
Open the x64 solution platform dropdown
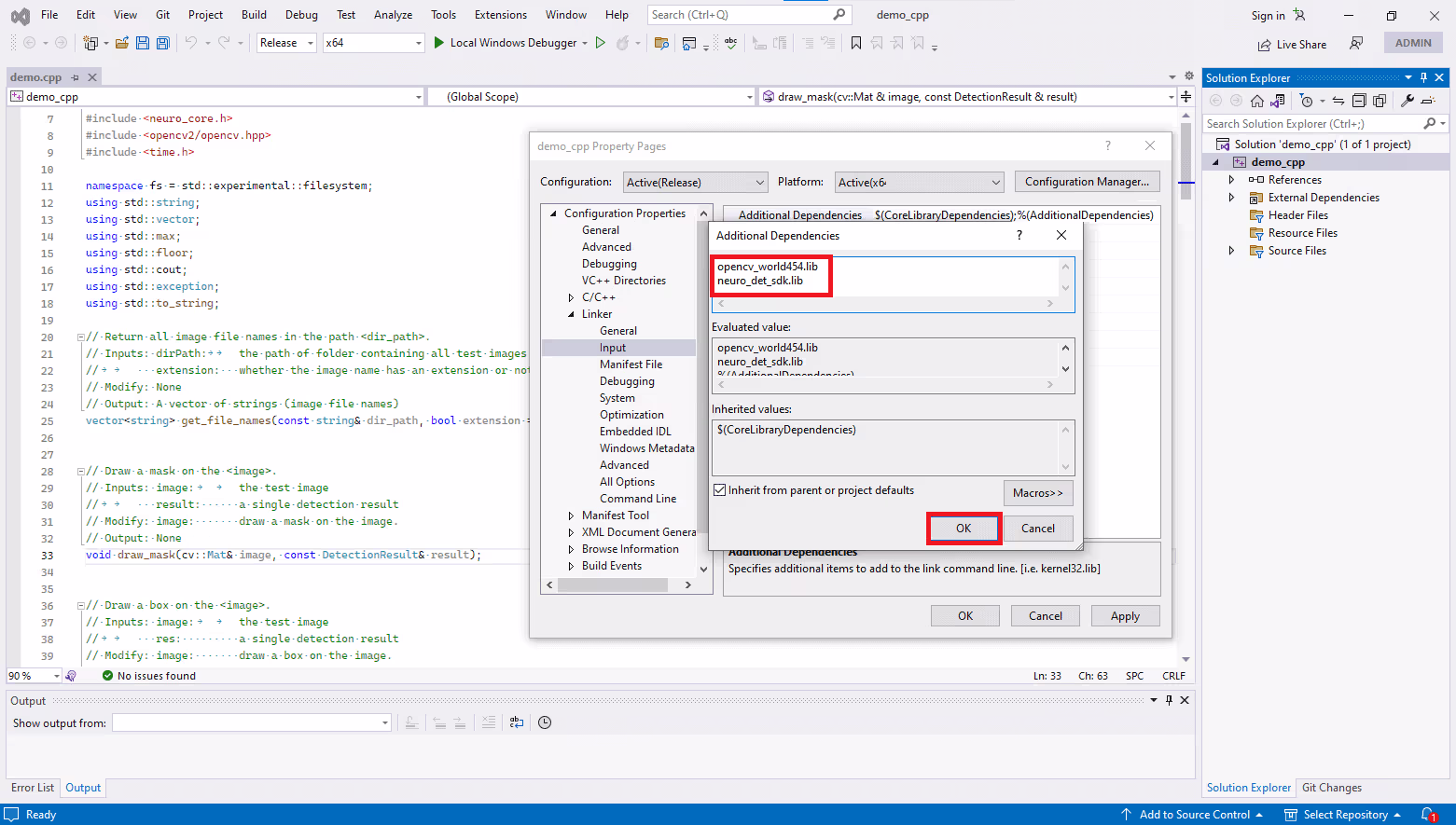pos(374,43)
